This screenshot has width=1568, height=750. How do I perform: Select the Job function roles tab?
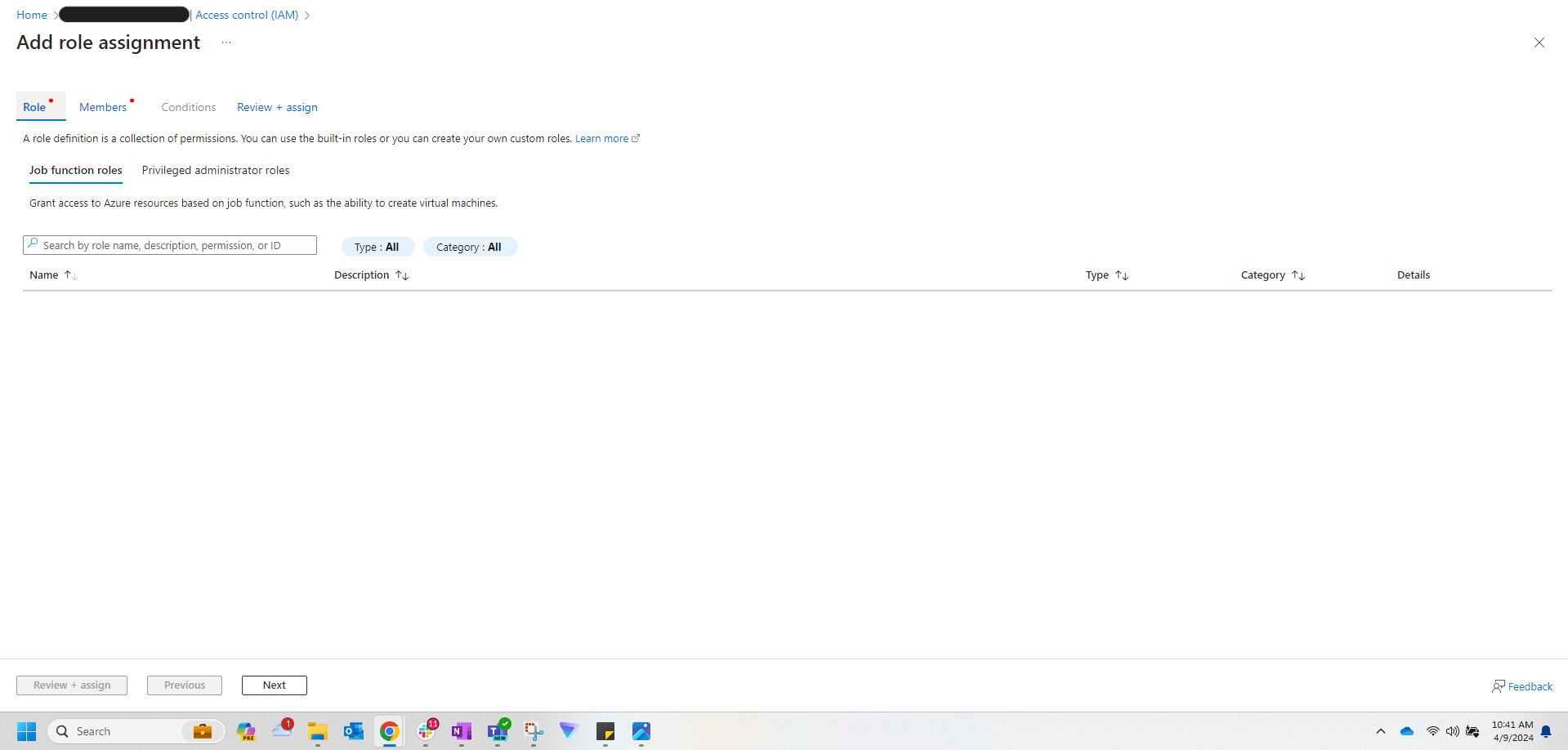pyautogui.click(x=76, y=170)
